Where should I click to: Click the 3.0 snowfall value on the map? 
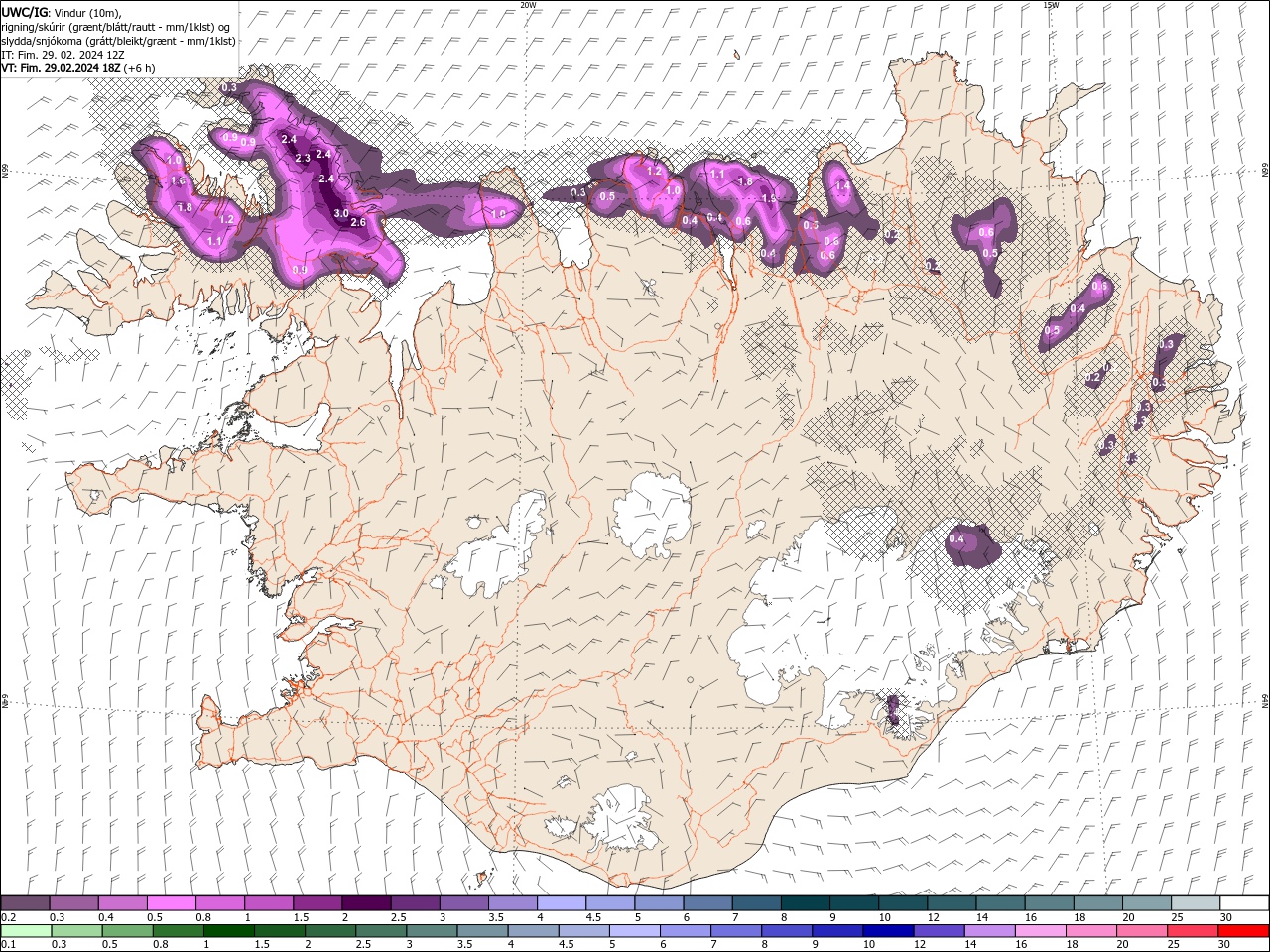[340, 213]
